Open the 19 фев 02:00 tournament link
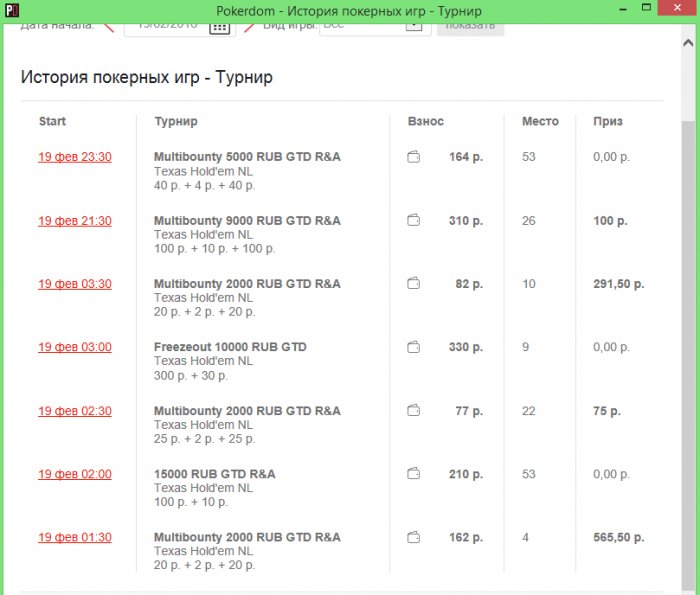The width and height of the screenshot is (700, 595). [x=75, y=474]
